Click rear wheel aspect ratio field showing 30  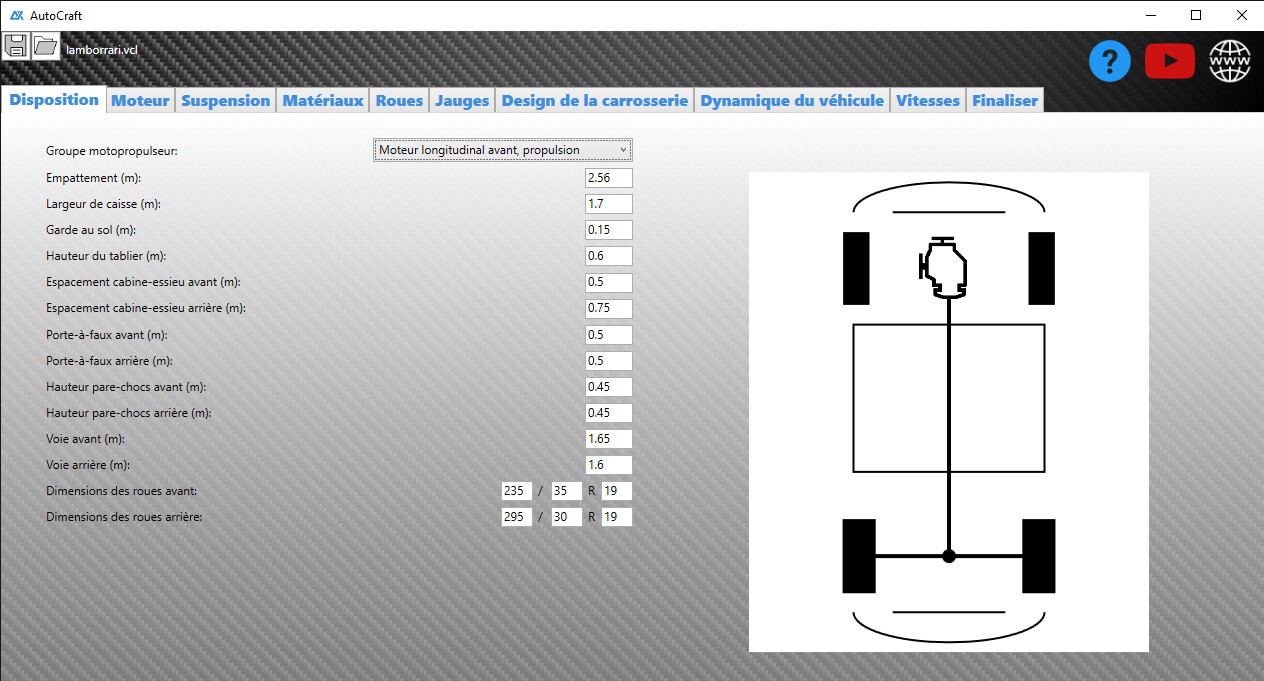[x=566, y=517]
